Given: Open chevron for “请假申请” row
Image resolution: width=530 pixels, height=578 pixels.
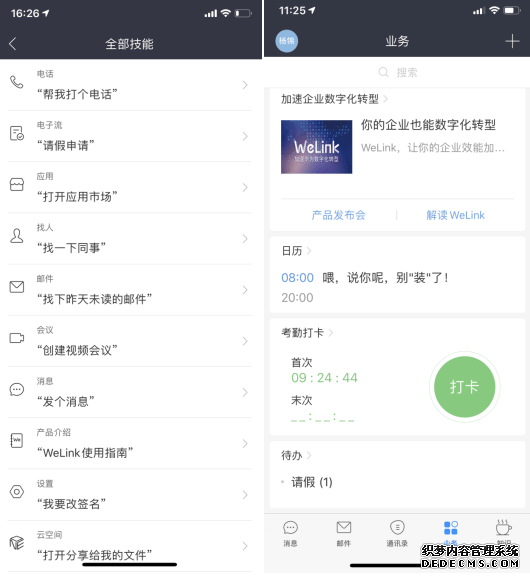Looking at the screenshot, I should point(245,136).
